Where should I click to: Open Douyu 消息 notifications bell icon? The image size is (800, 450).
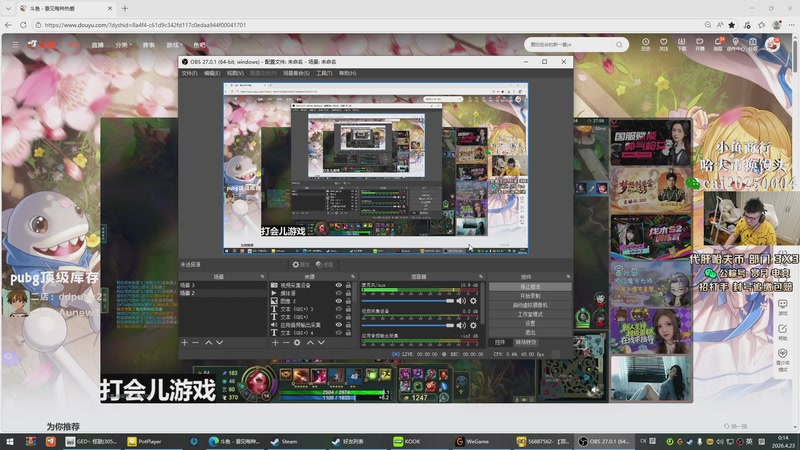718,44
